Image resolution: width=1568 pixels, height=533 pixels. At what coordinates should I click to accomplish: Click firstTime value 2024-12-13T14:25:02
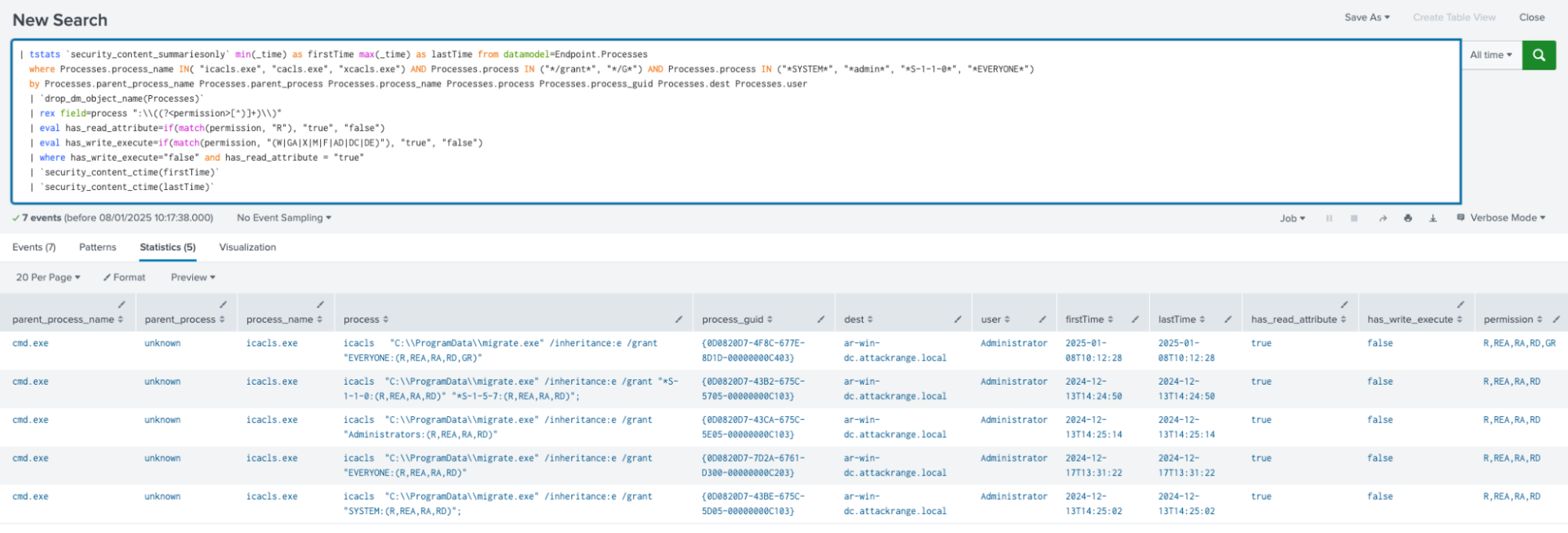[x=1093, y=504]
